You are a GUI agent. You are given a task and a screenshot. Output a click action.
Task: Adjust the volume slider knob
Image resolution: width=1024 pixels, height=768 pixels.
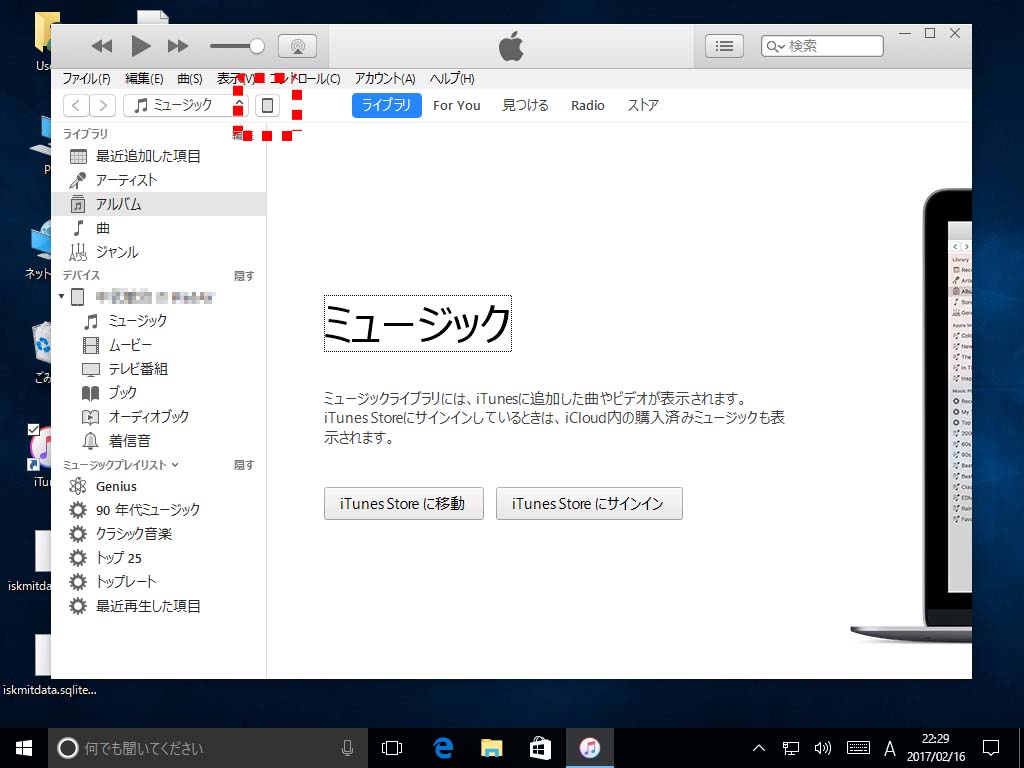257,46
